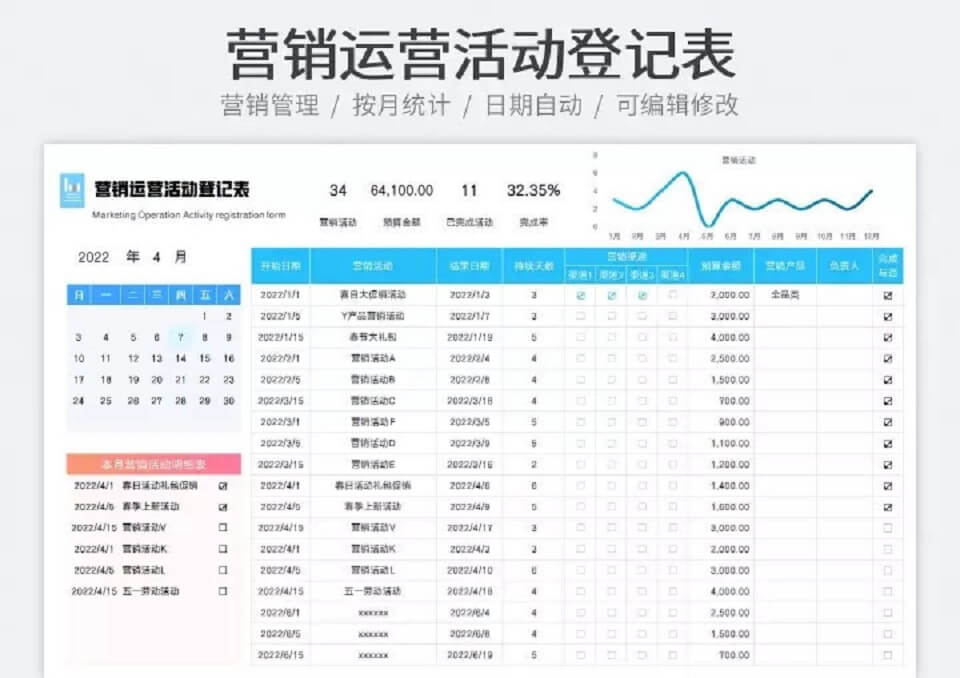
Task: Check 渠道4 box in the 节日大促销活动 row
Action: [x=672, y=295]
